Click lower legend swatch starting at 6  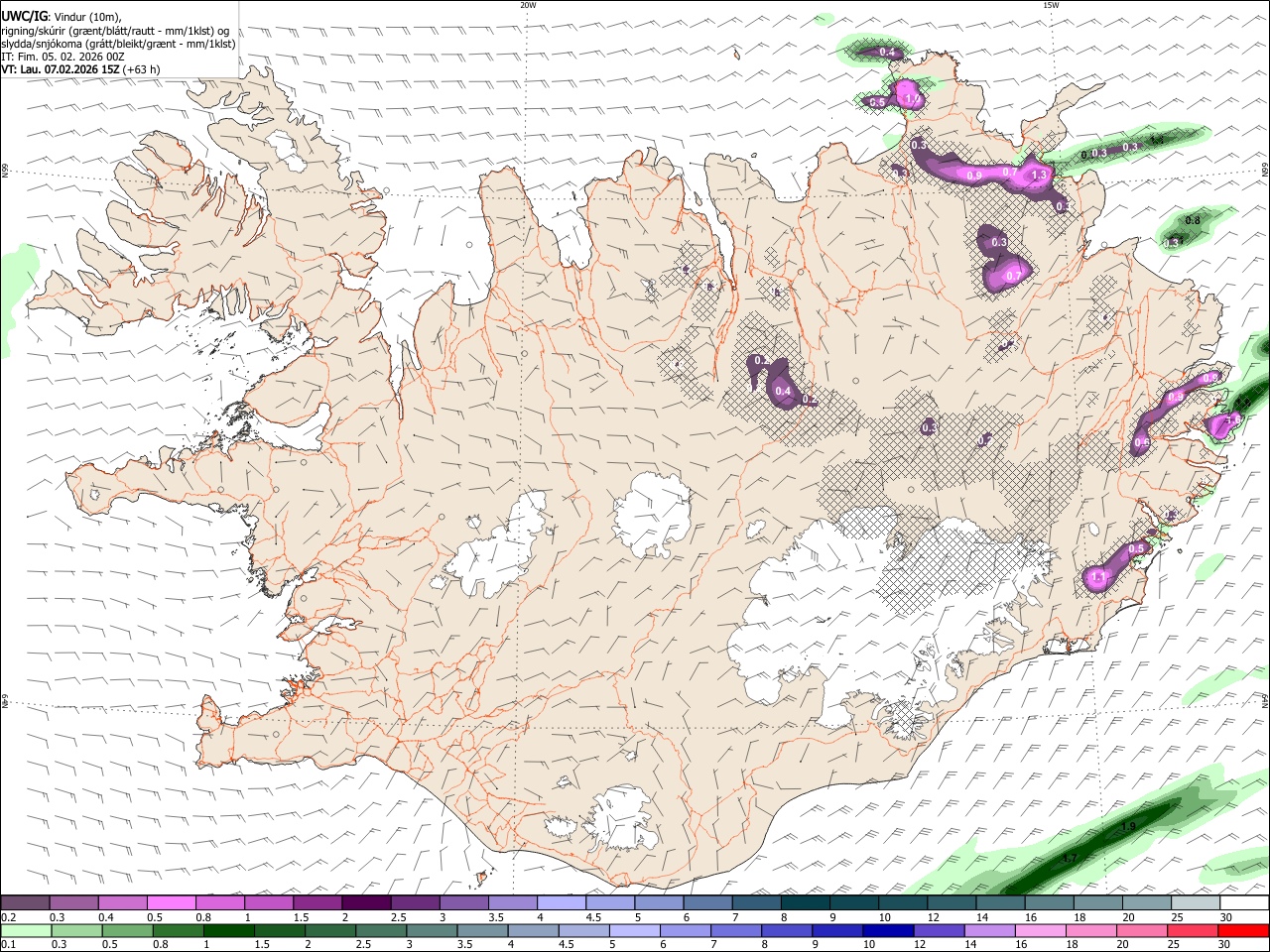684,930
